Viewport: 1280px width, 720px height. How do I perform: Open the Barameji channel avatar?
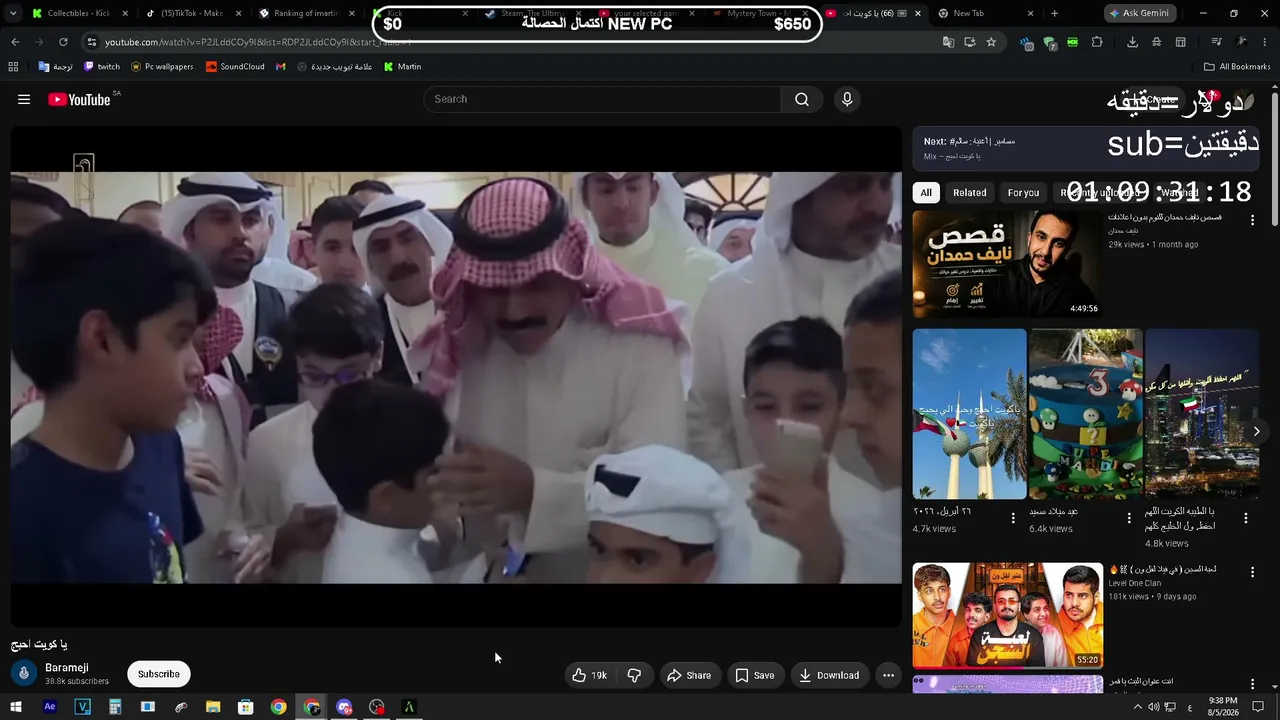click(24, 673)
